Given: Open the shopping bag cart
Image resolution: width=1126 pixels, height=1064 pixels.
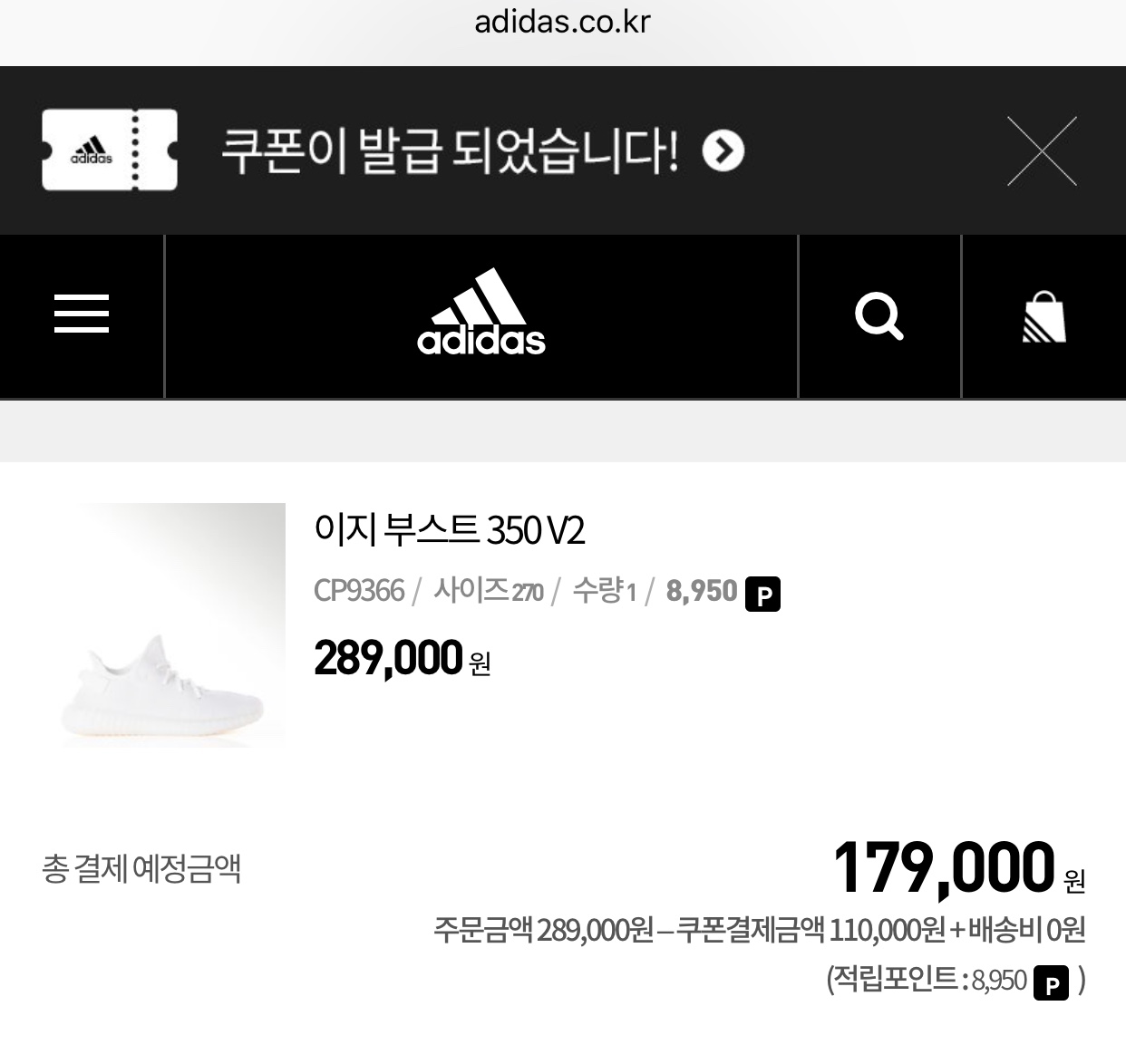Looking at the screenshot, I should pos(1043,317).
